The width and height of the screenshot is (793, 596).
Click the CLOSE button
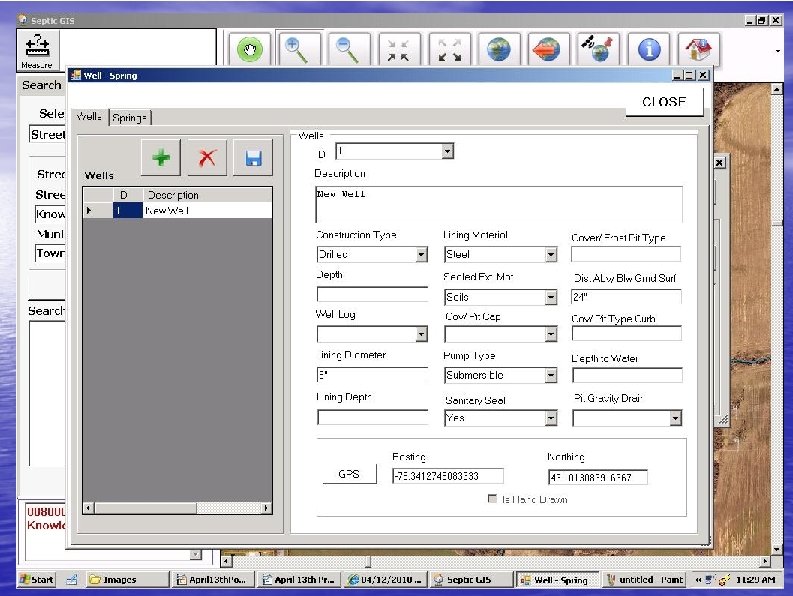pos(664,102)
